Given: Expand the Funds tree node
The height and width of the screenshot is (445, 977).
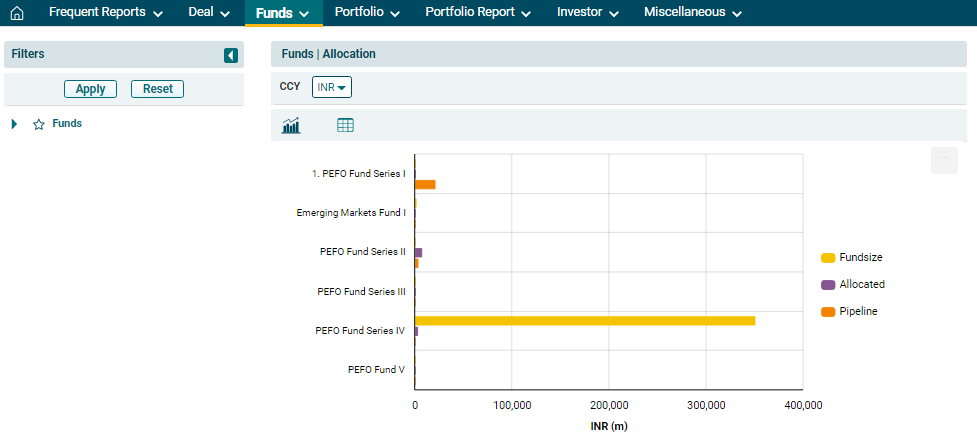Looking at the screenshot, I should pos(15,124).
